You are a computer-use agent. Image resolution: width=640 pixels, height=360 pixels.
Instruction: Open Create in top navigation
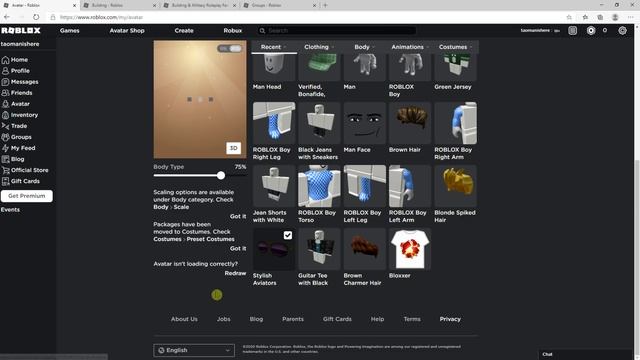184,31
